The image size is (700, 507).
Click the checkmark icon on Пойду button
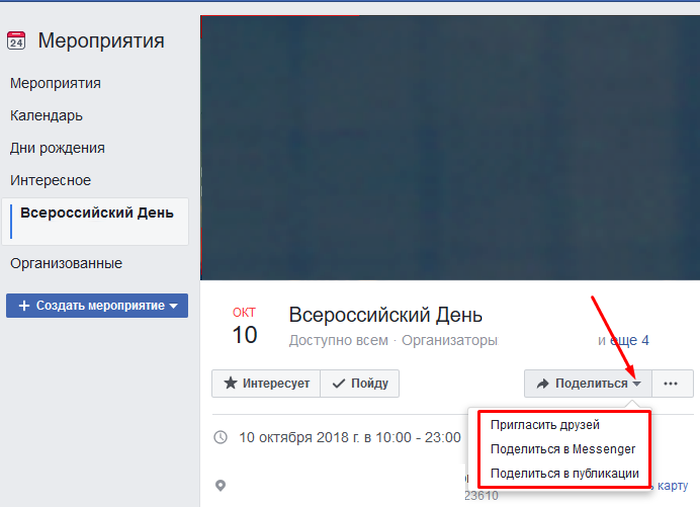point(339,383)
